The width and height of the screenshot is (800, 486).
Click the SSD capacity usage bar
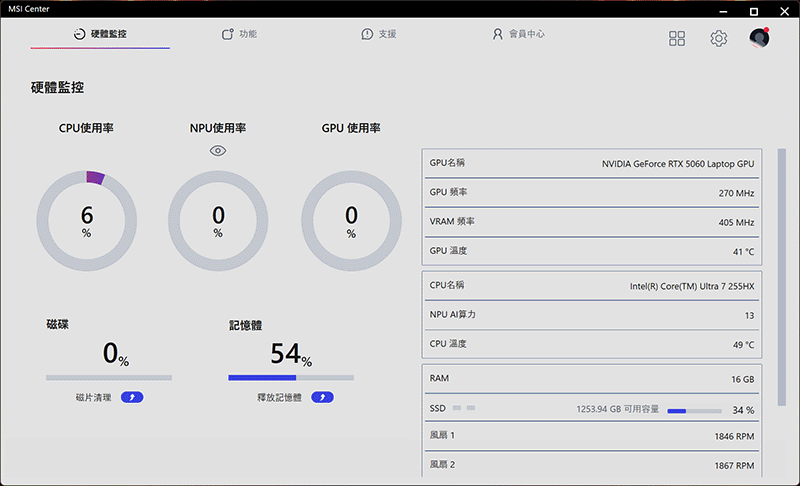click(x=694, y=410)
